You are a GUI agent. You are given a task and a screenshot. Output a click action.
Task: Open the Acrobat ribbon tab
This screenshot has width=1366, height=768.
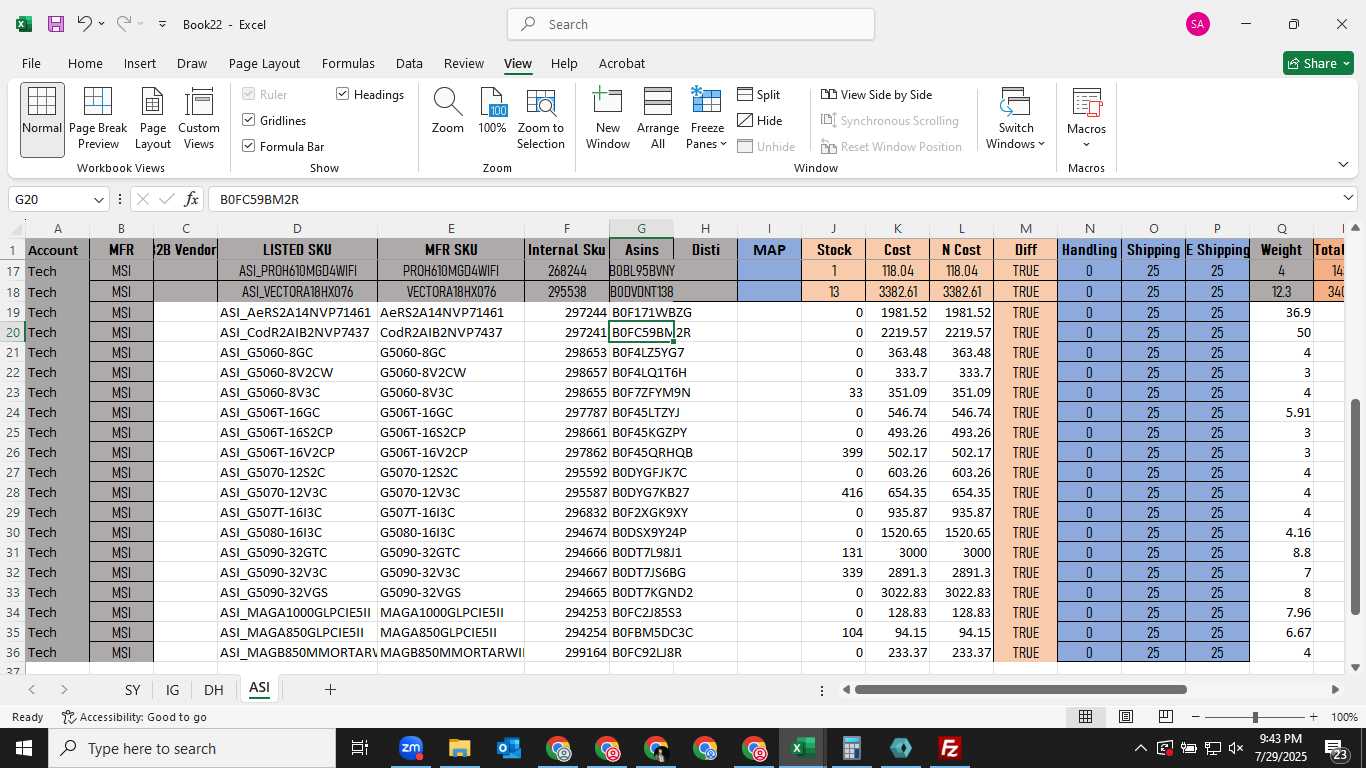pos(622,63)
